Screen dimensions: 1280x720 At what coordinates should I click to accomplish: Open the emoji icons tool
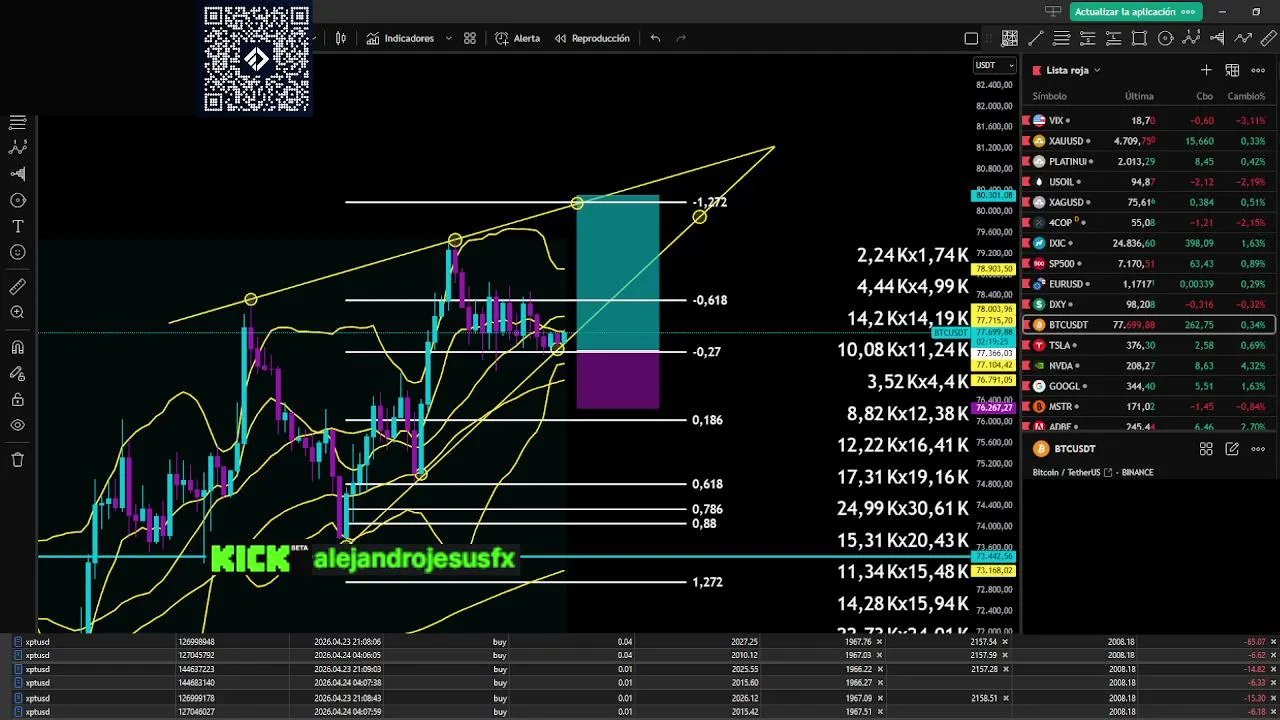[x=17, y=253]
